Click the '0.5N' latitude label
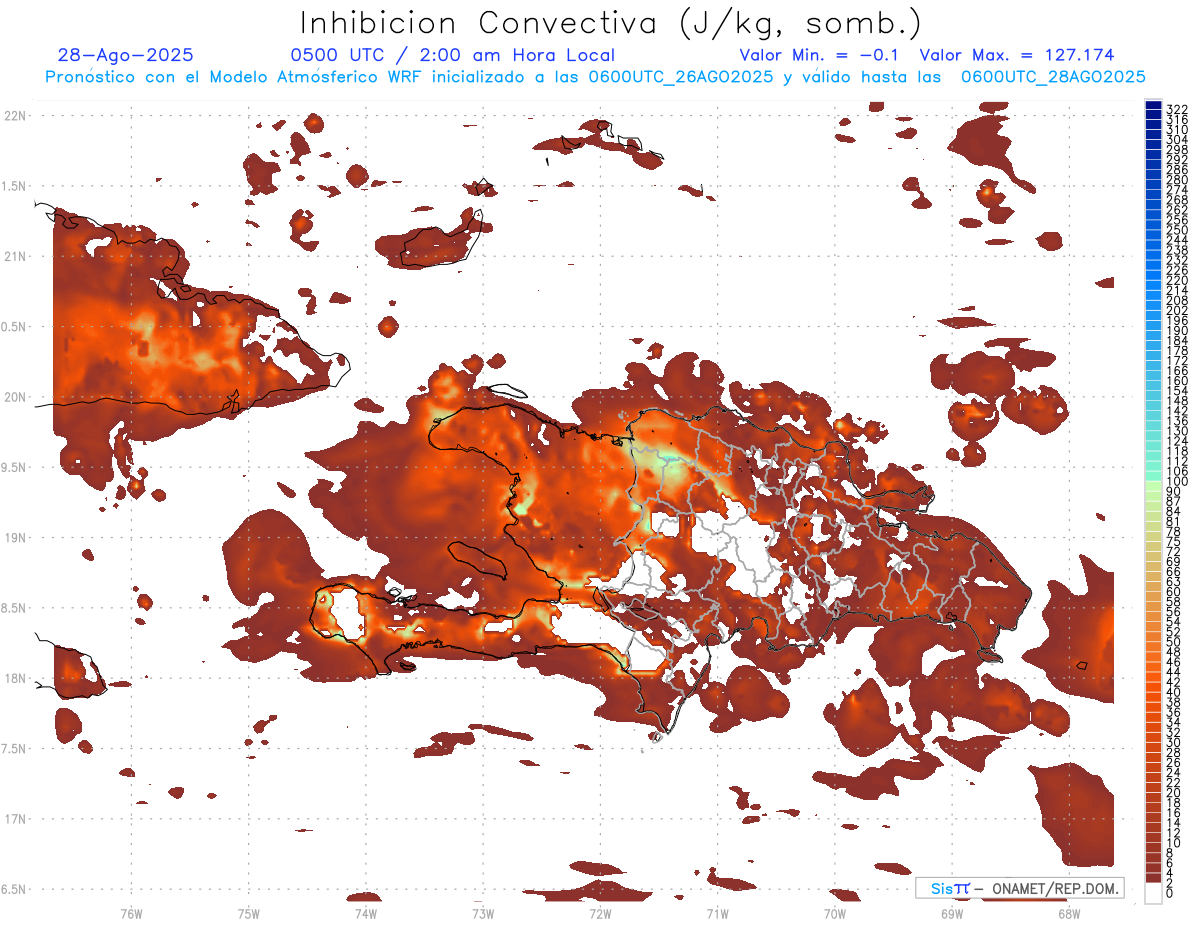 click(15, 327)
